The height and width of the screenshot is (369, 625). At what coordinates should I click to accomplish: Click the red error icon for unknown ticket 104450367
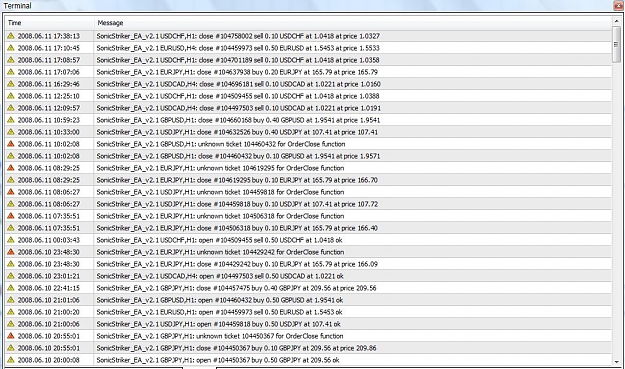(x=11, y=336)
